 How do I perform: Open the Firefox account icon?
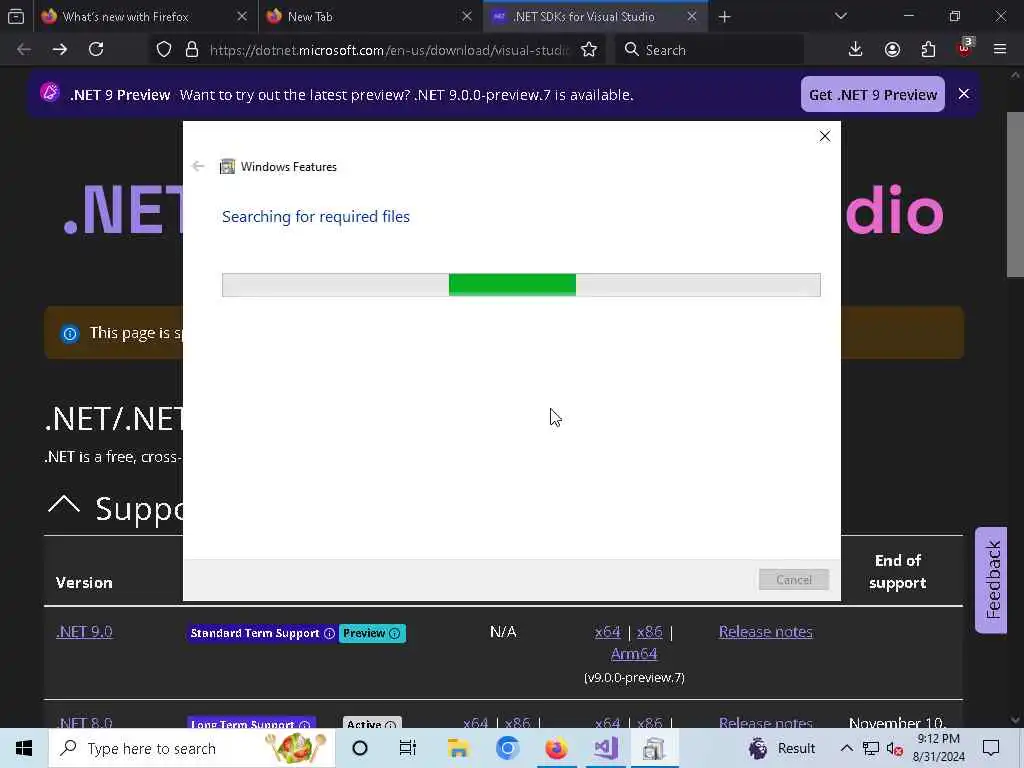892,50
